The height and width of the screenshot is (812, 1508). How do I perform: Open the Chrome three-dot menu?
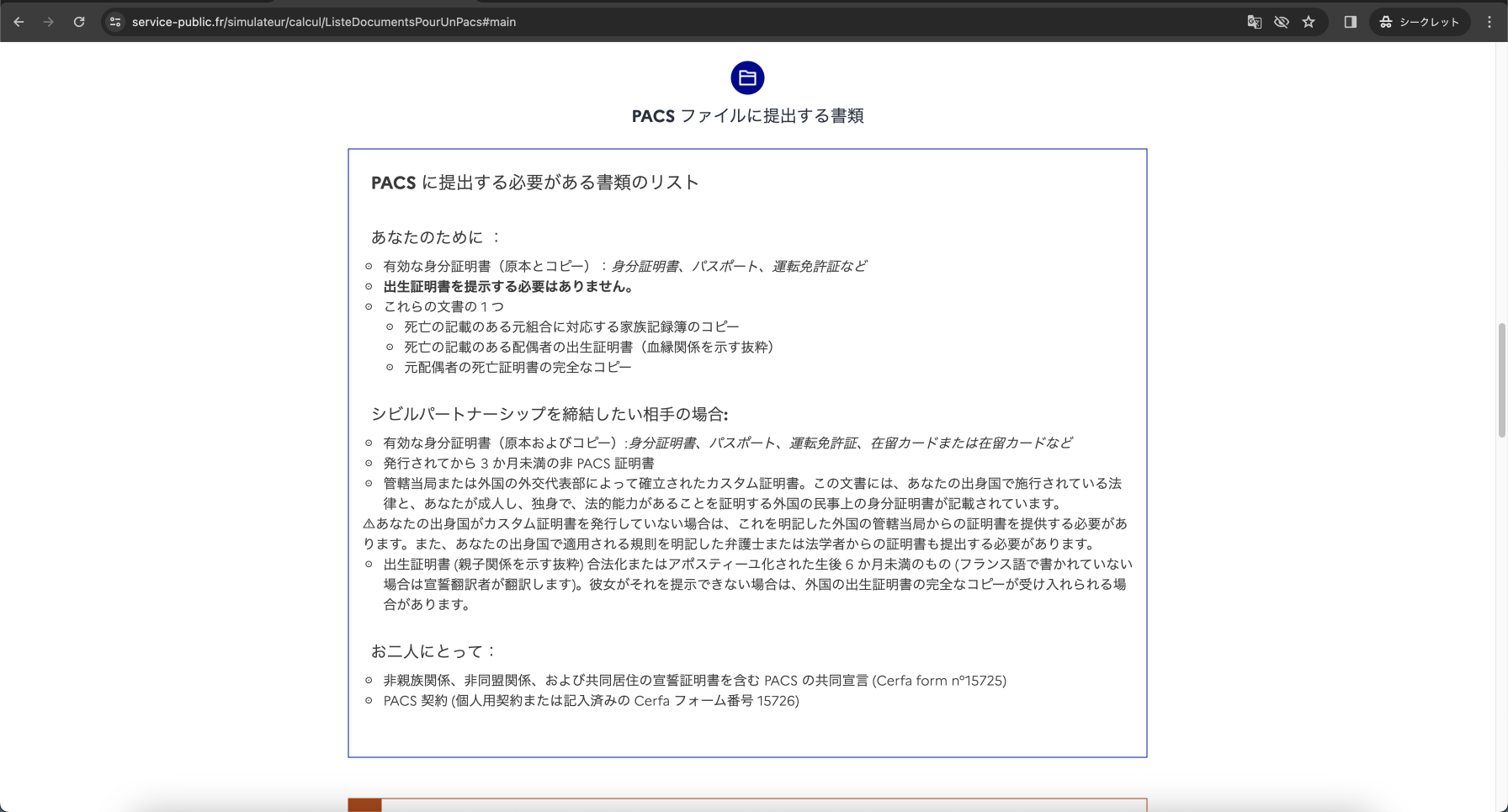pyautogui.click(x=1489, y=22)
